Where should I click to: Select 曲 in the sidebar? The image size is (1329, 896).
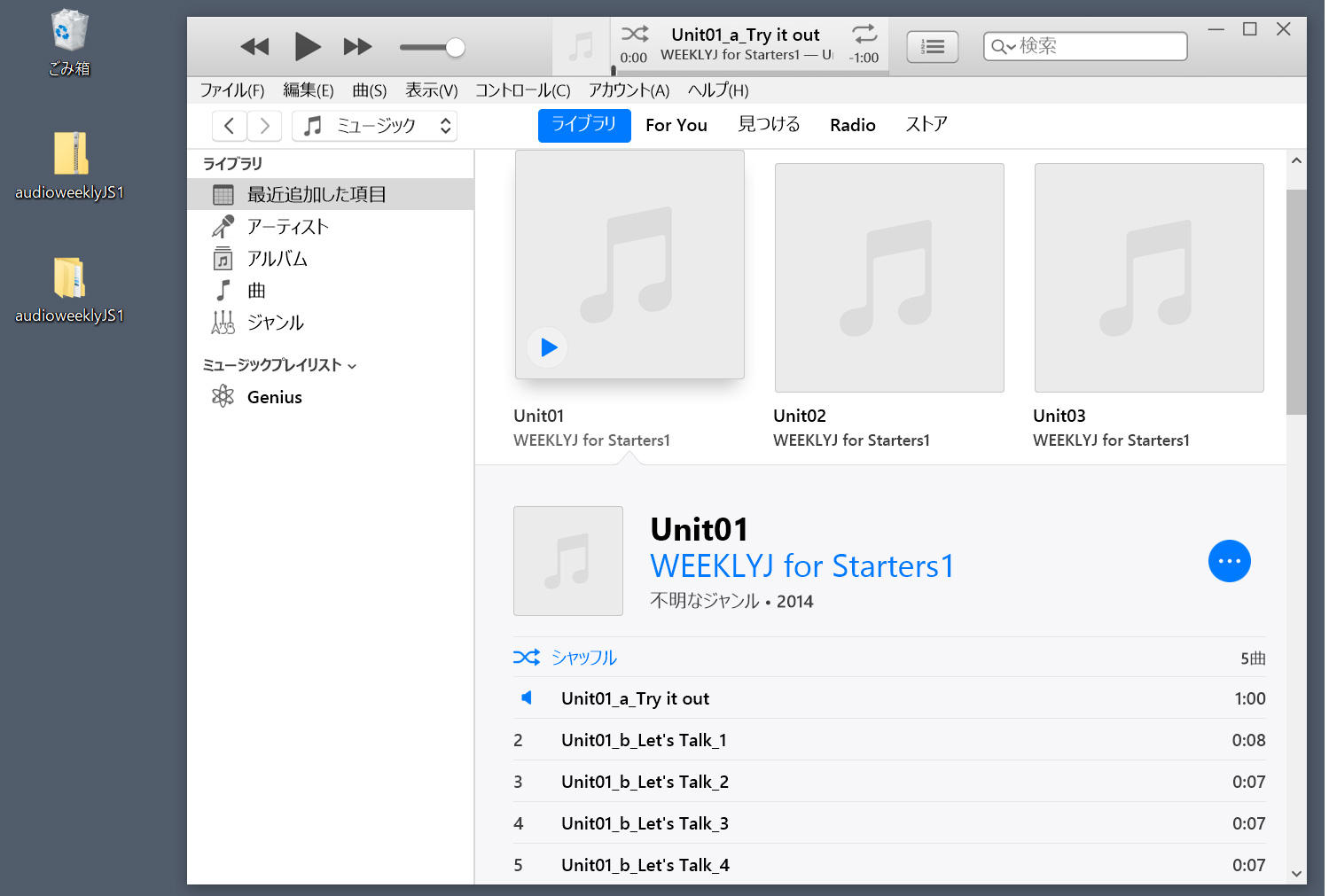coord(331,291)
